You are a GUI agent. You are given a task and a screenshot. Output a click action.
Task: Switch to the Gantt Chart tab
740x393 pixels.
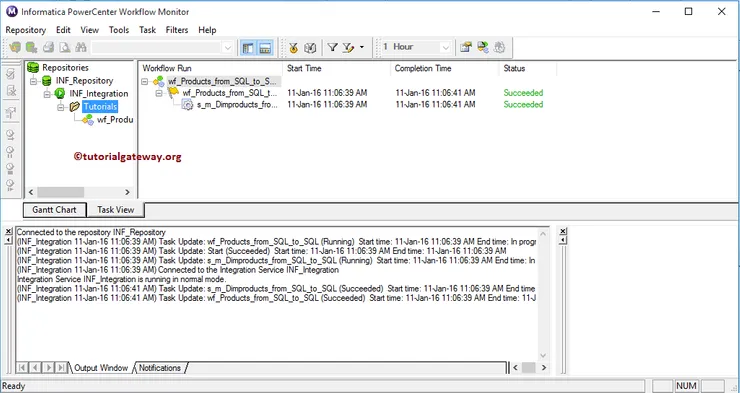pyautogui.click(x=54, y=210)
